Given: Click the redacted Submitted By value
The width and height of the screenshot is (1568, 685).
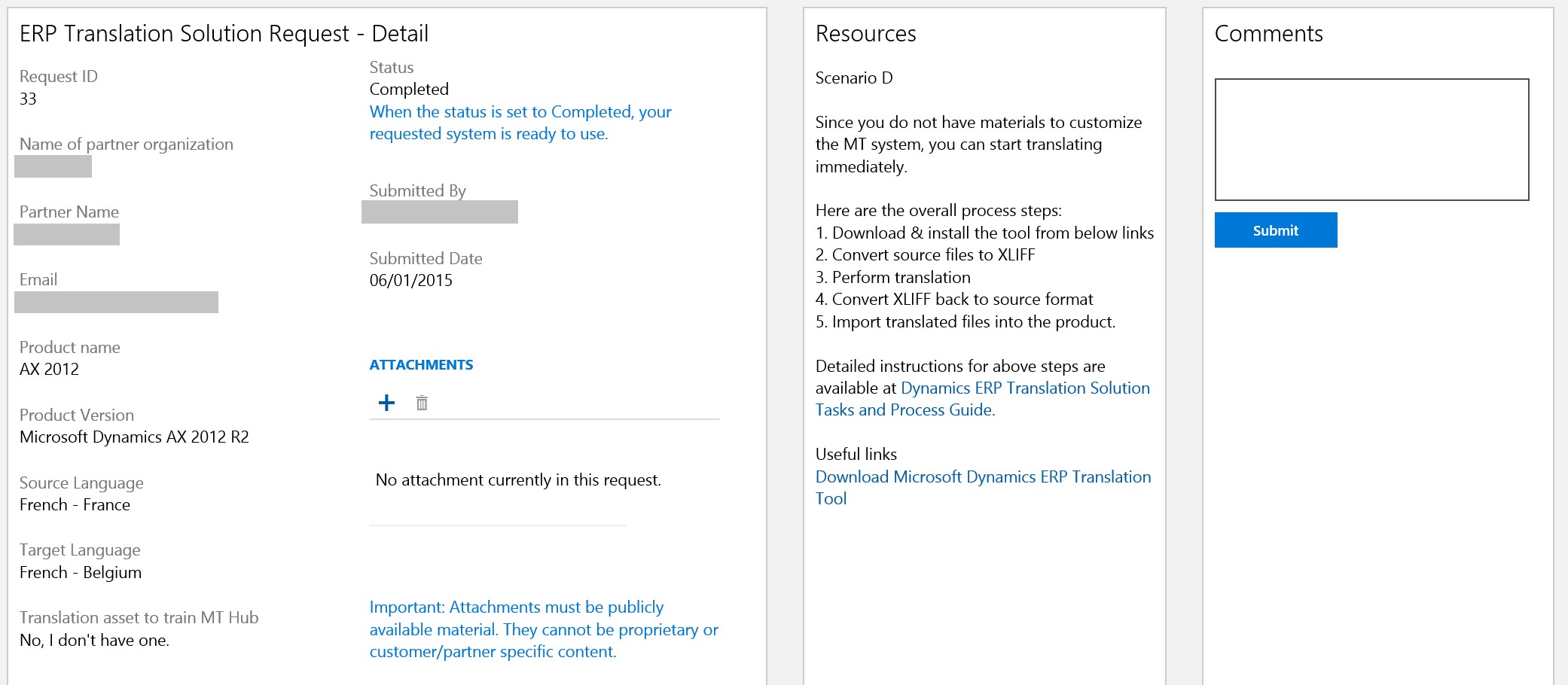Looking at the screenshot, I should tap(439, 212).
